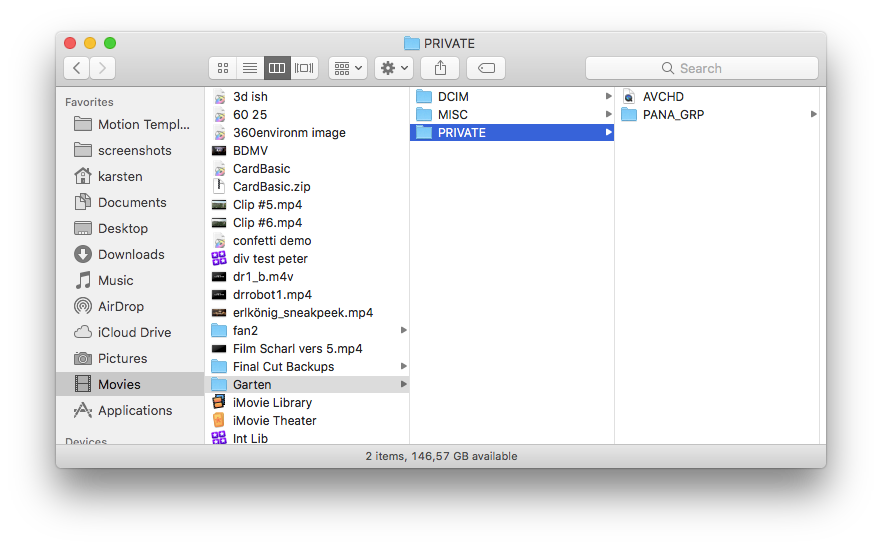Screen dimensions: 882x548
Task: Go to the karsten home folder
Action: [132, 176]
